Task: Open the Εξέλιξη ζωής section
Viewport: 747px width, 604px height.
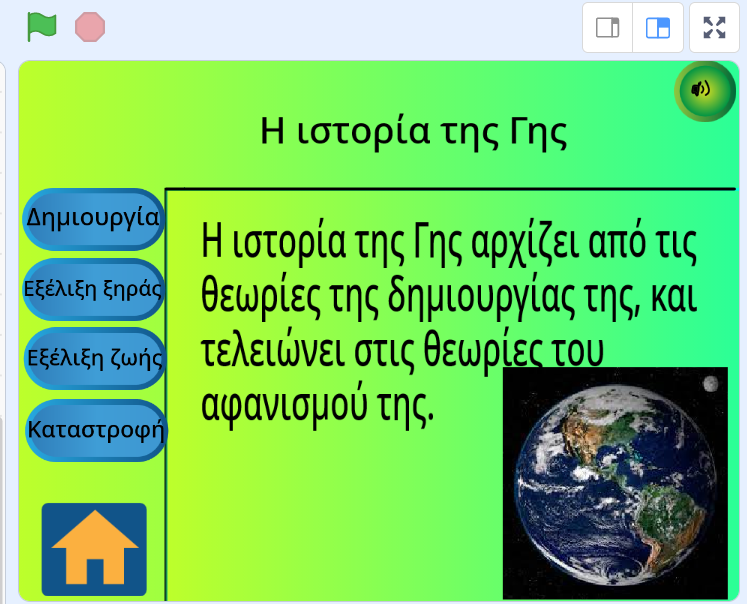Action: (95, 358)
